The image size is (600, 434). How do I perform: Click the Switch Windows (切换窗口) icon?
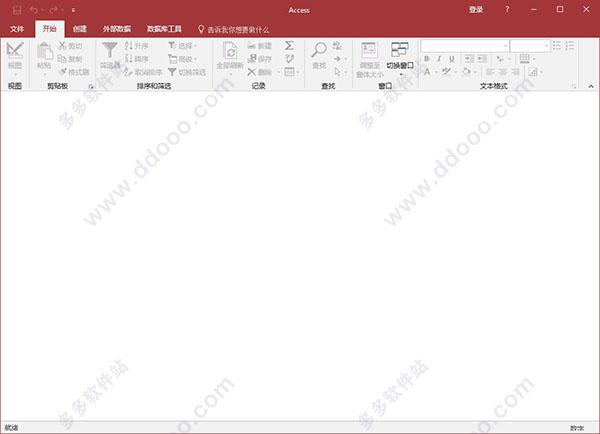399,50
